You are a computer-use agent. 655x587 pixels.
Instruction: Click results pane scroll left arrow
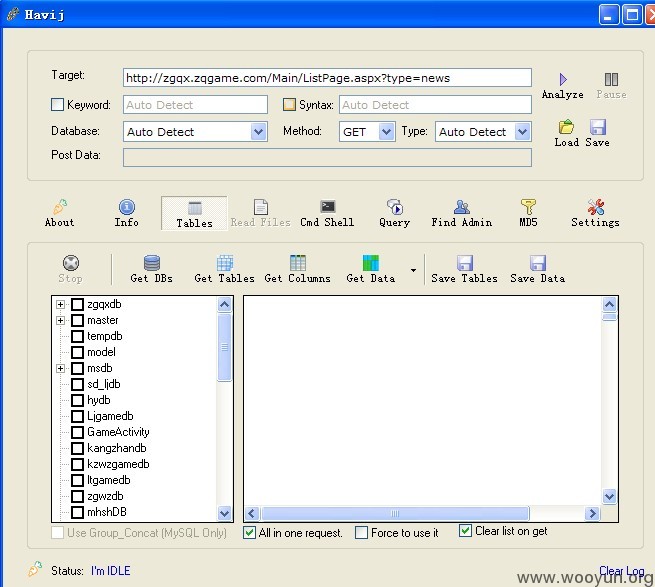pyautogui.click(x=252, y=513)
